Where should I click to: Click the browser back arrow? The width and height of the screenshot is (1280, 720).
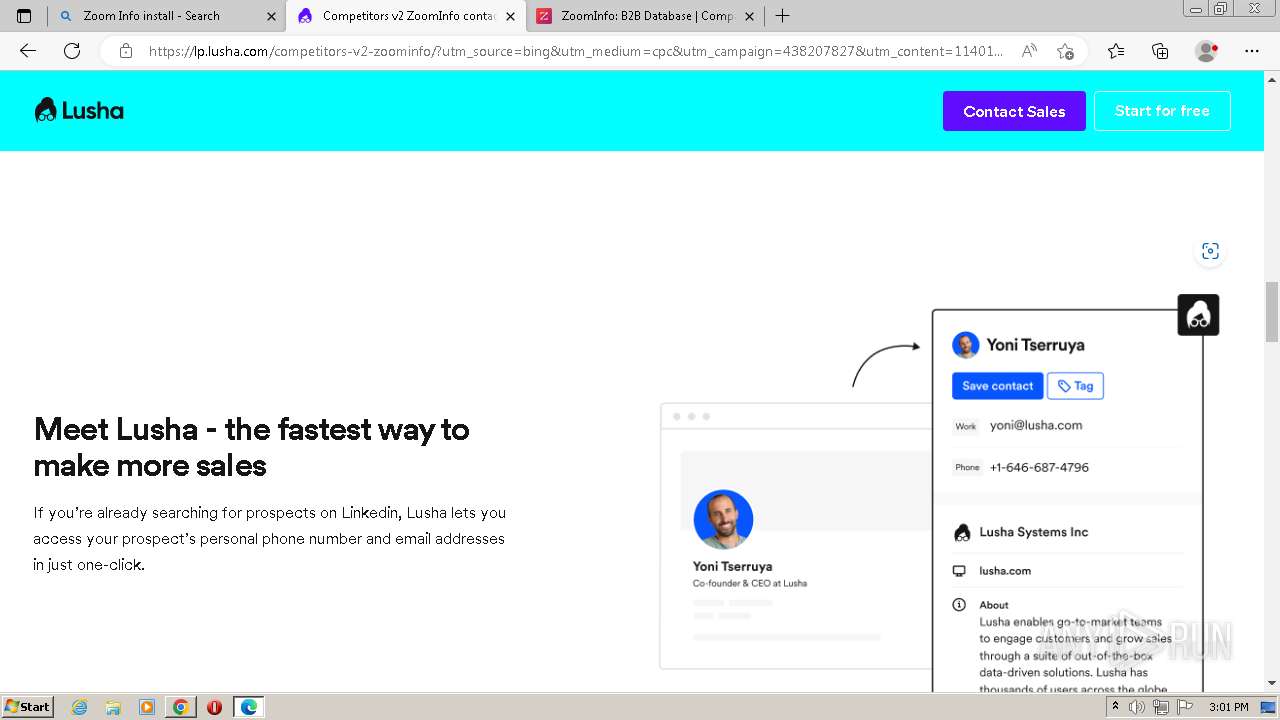coord(28,51)
